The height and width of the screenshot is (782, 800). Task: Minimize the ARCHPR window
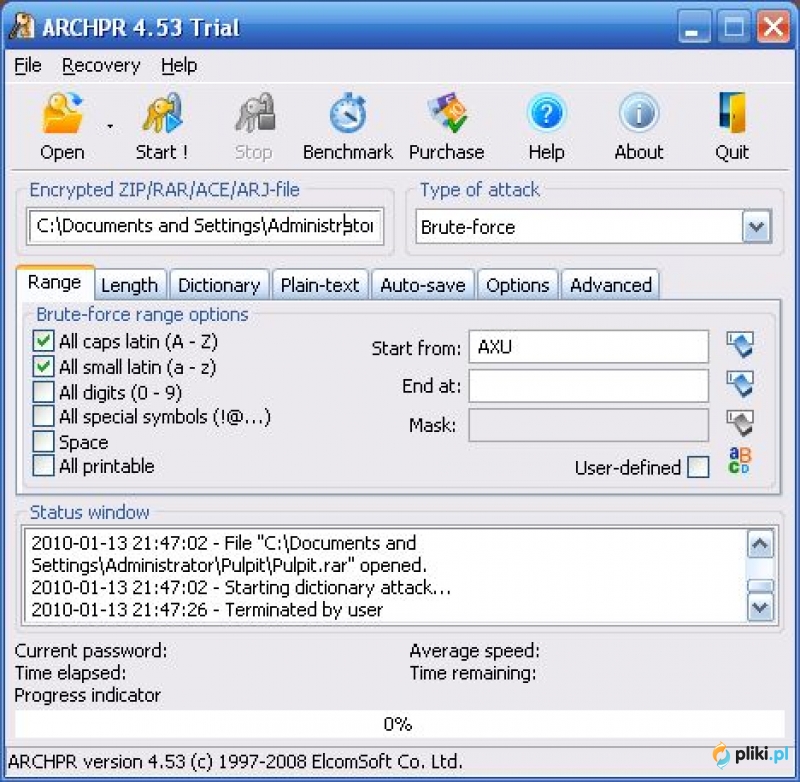694,27
